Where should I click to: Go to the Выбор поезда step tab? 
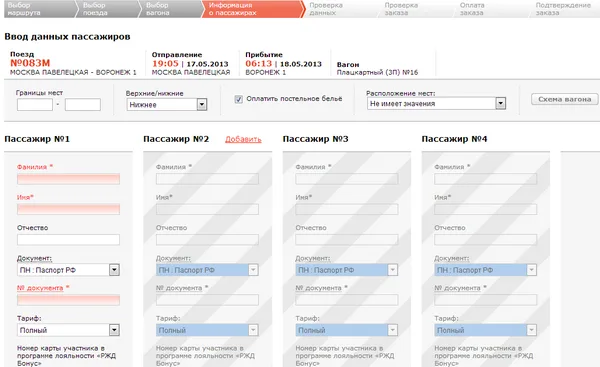(108, 9)
